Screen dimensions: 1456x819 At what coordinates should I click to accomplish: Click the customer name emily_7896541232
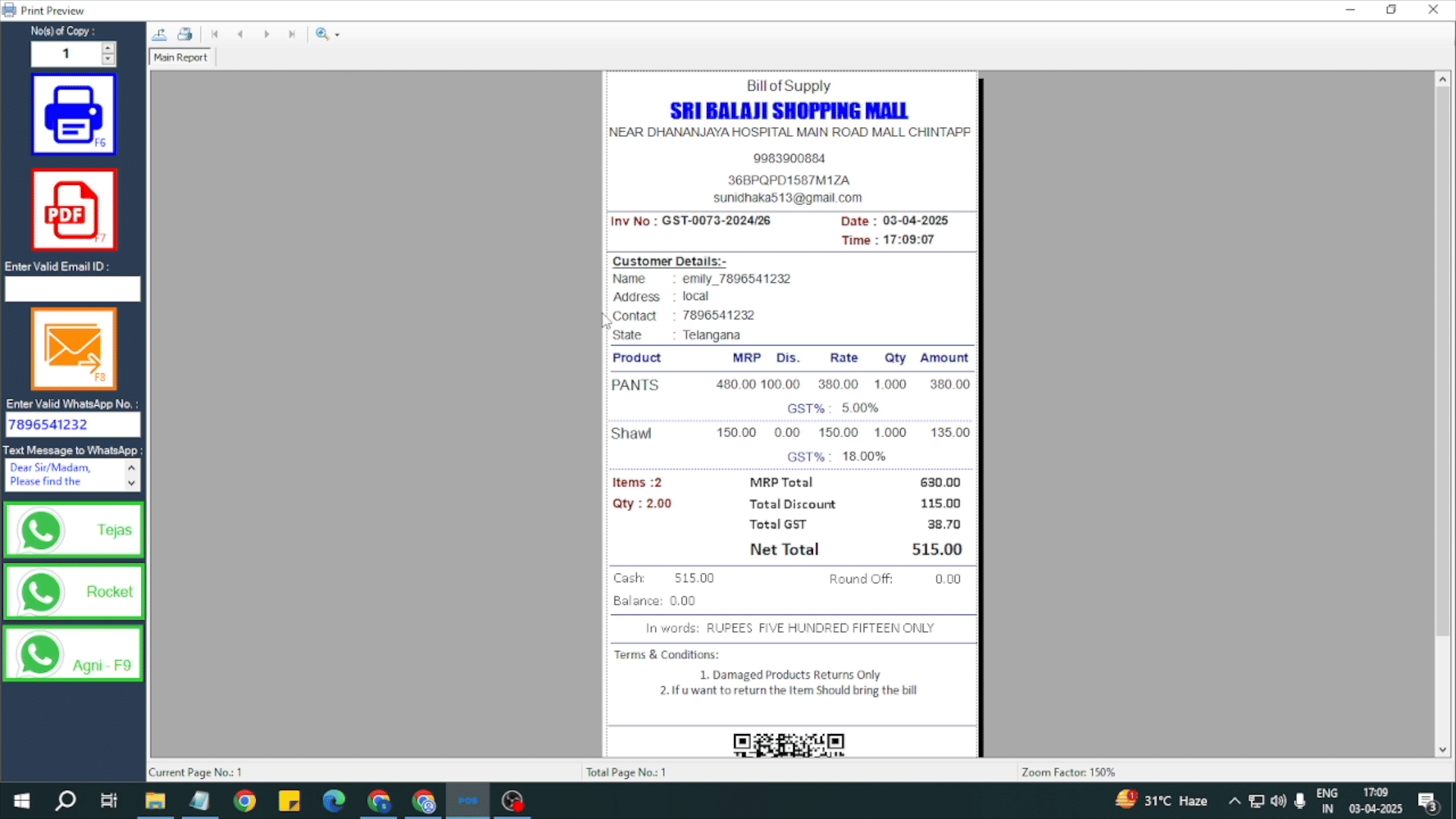coord(736,279)
